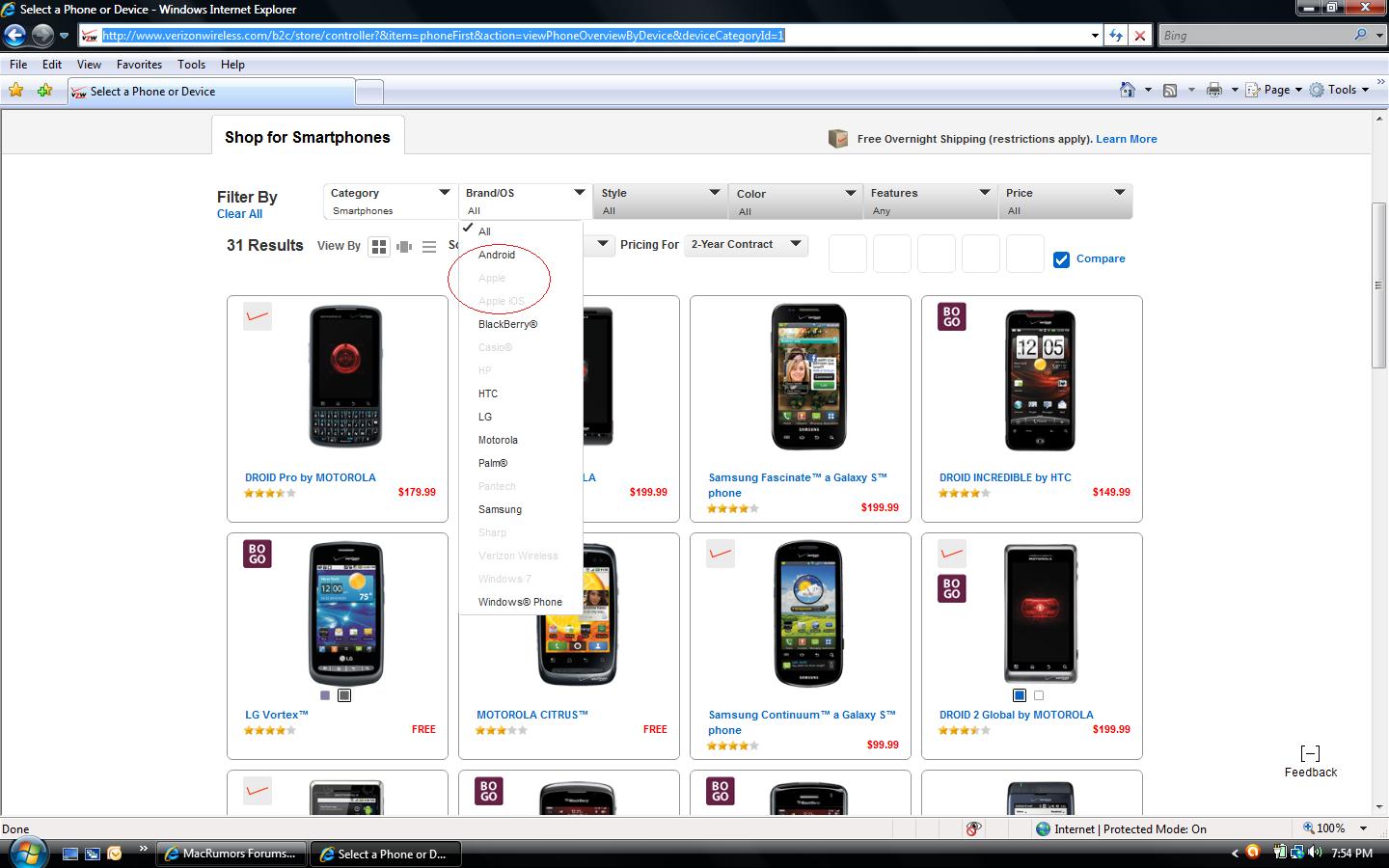Switch to carousel view of results

pyautogui.click(x=404, y=247)
